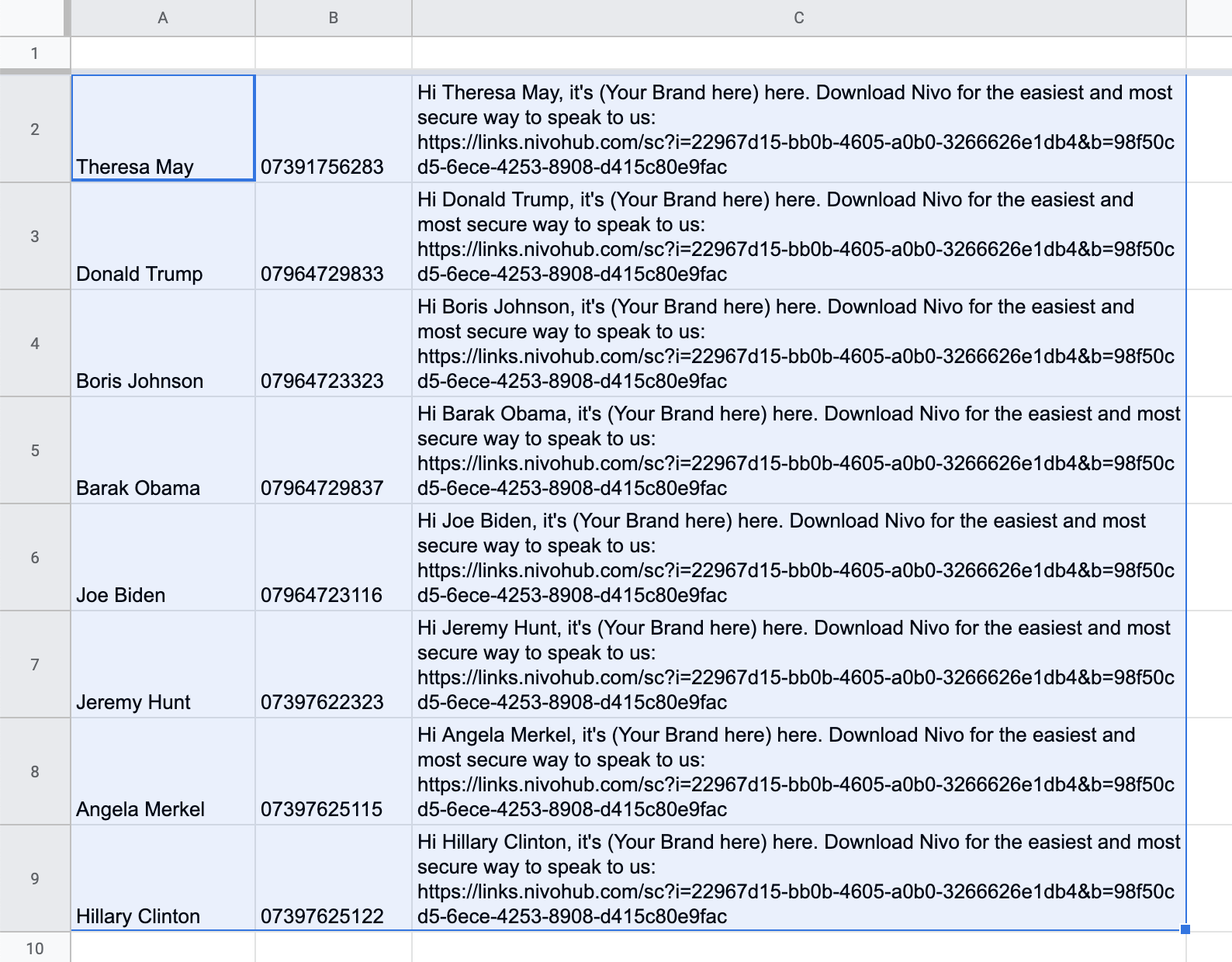The image size is (1232, 962).
Task: Select the Theresa May name cell
Action: [163, 129]
